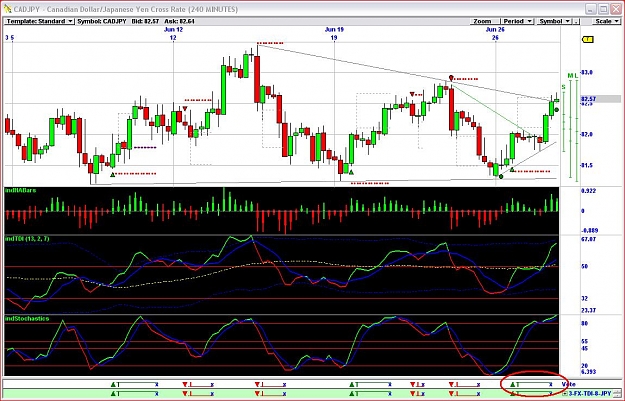
Task: Click the yellow price tag icon above the scale
Action: pyautogui.click(x=588, y=39)
